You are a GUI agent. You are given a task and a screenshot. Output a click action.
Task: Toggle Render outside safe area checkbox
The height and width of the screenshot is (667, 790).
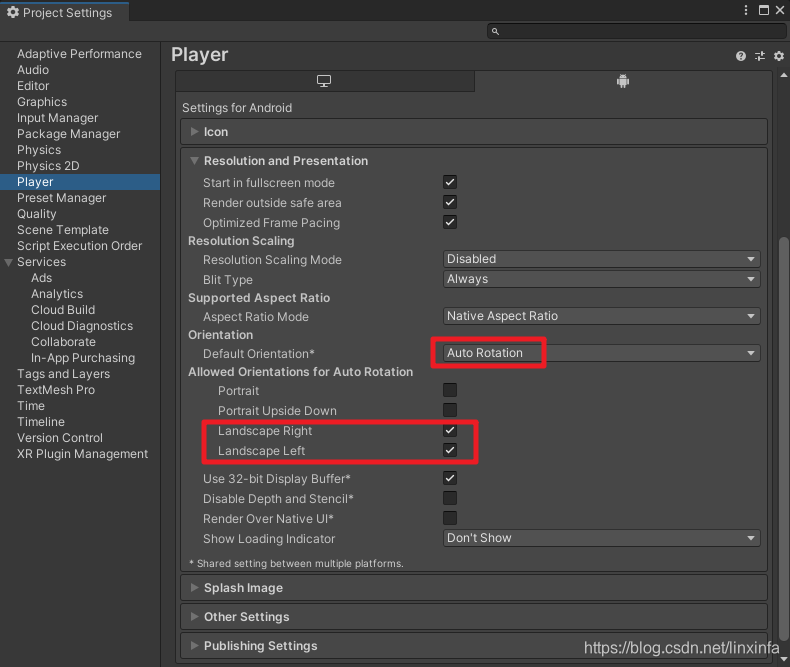tap(450, 203)
